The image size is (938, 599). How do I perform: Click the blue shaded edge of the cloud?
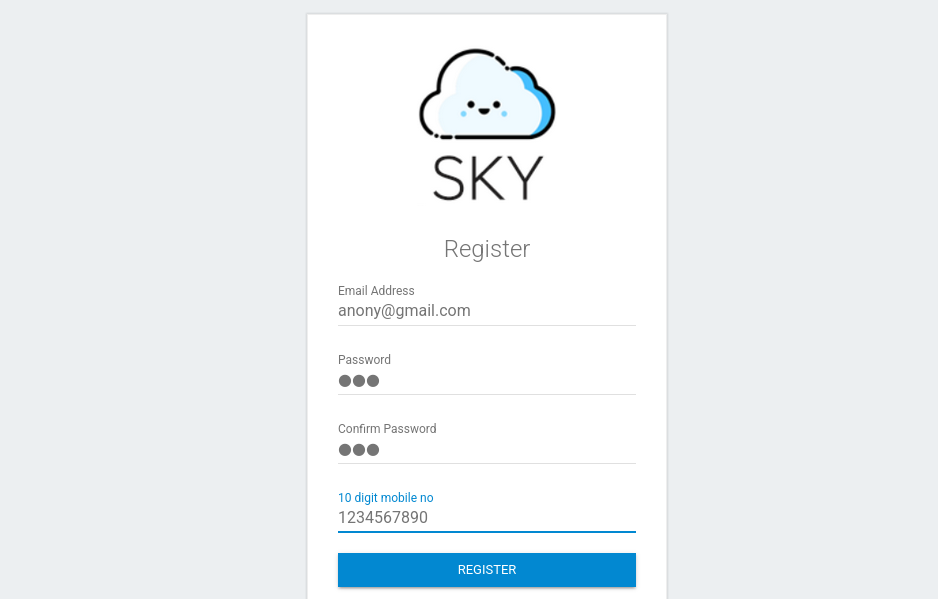click(x=540, y=103)
